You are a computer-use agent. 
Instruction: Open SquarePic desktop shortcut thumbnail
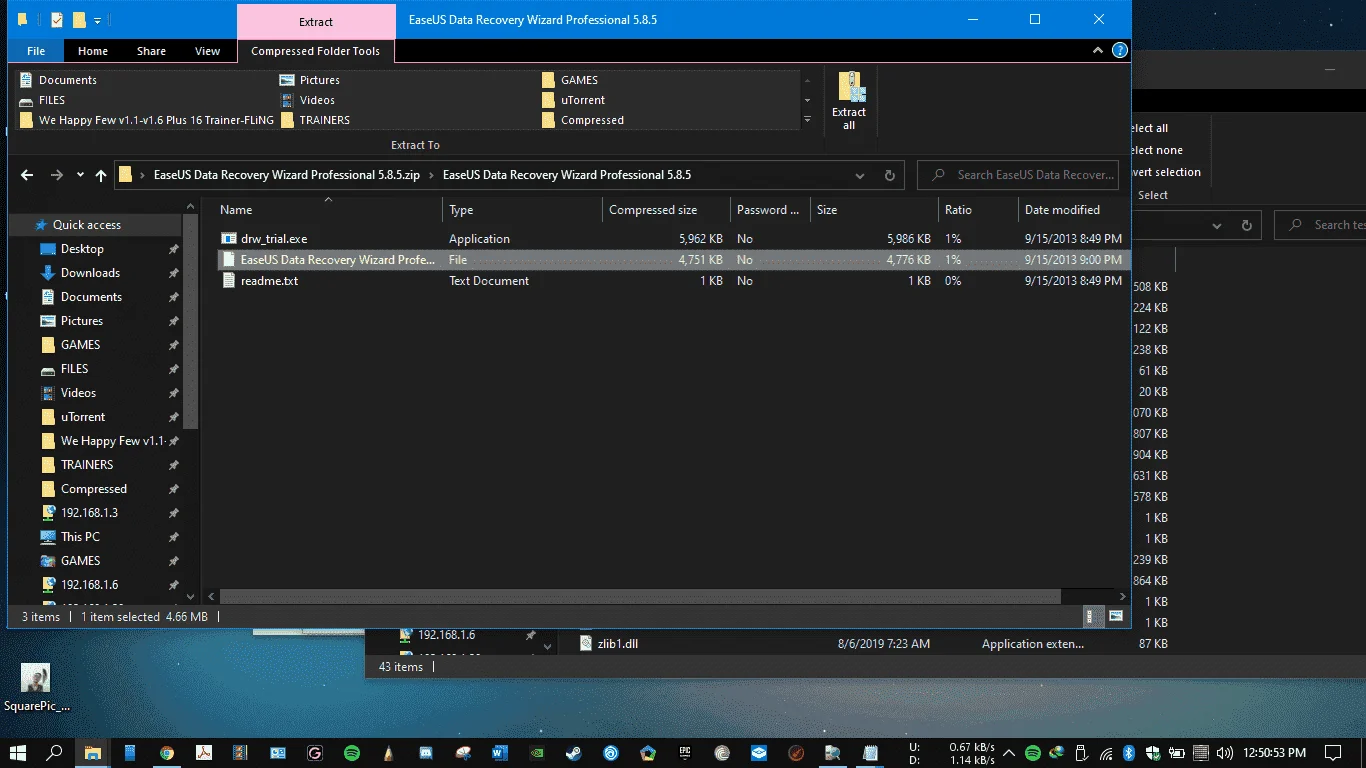36,678
